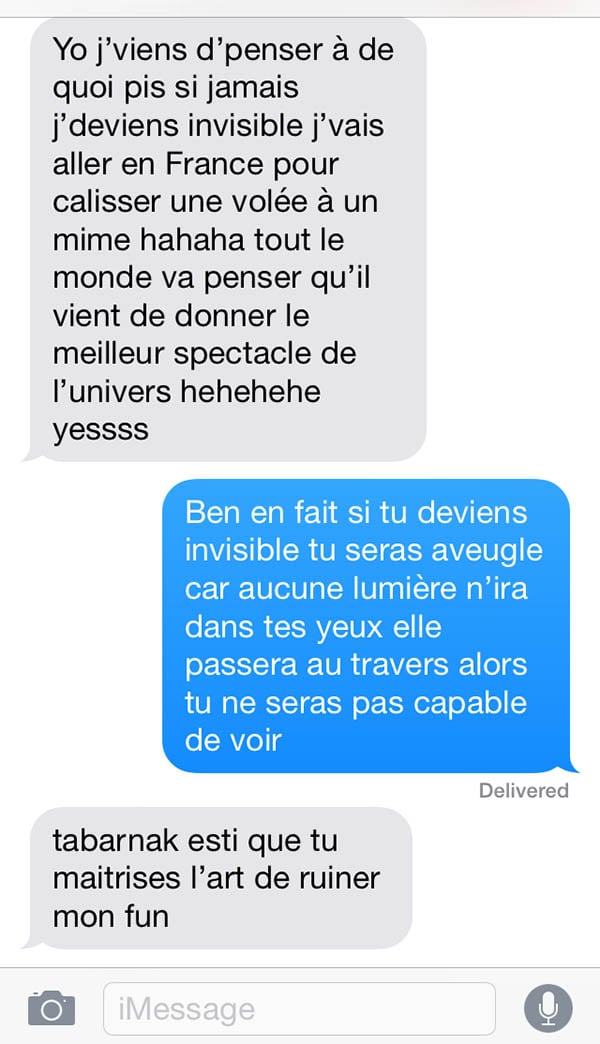Screen dimensions: 600x1044
Task: Focus the iMessage text input field
Action: pyautogui.click(x=300, y=1009)
